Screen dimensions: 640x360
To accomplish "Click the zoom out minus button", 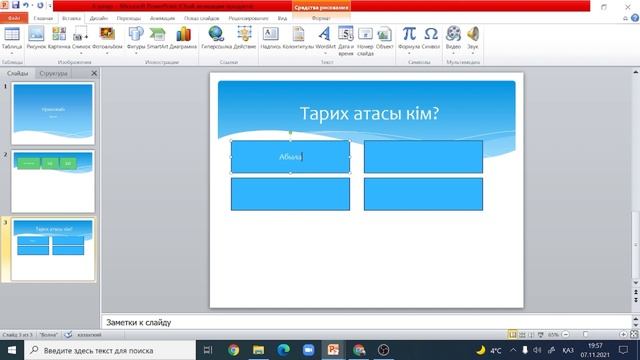I will pos(566,335).
